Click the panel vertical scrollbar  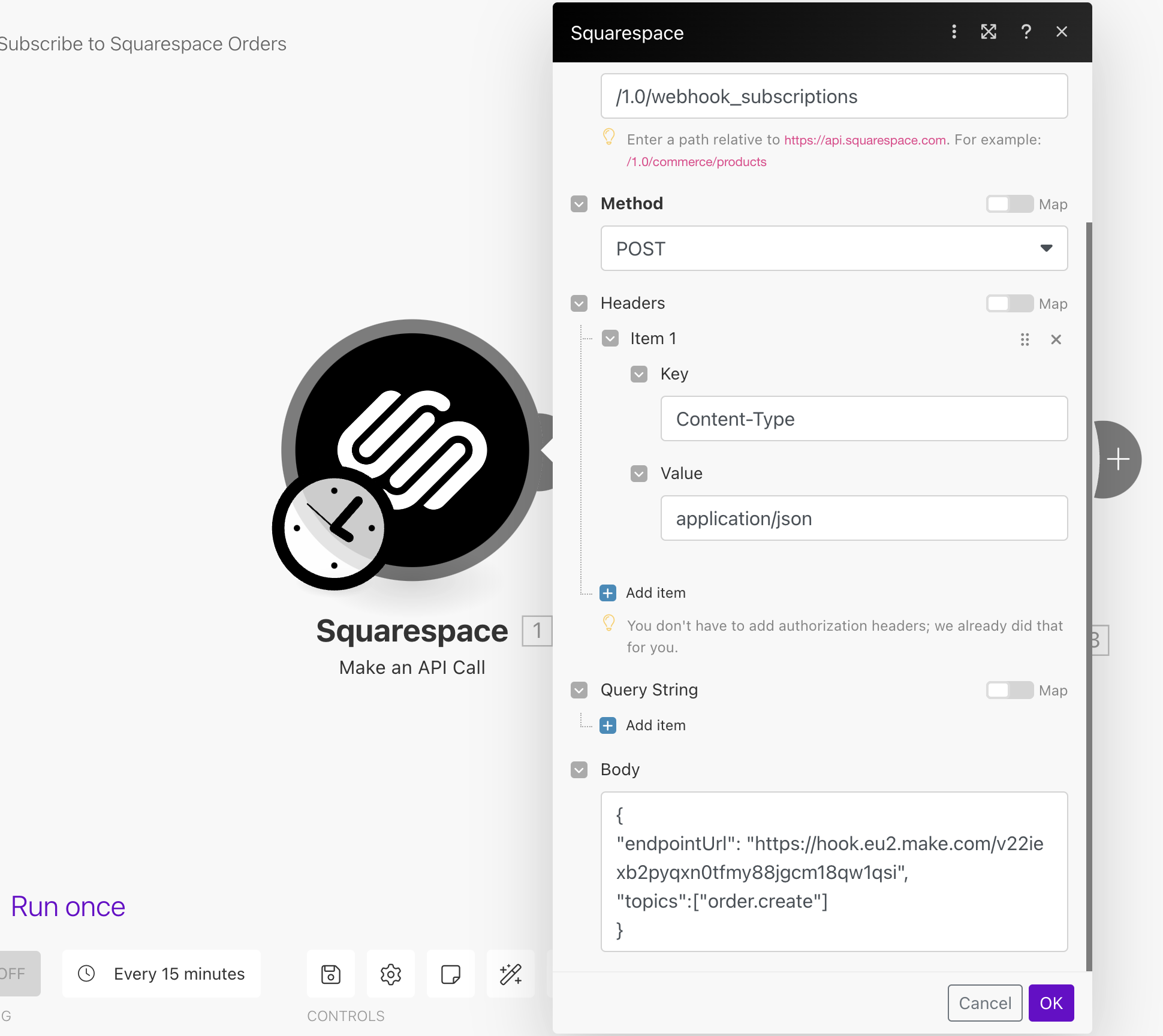[x=1089, y=597]
